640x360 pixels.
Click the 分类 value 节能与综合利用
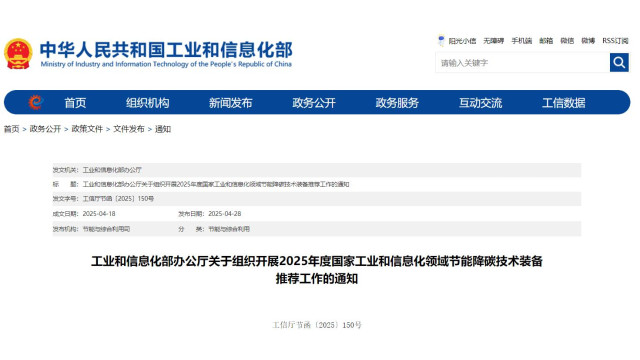(x=229, y=229)
